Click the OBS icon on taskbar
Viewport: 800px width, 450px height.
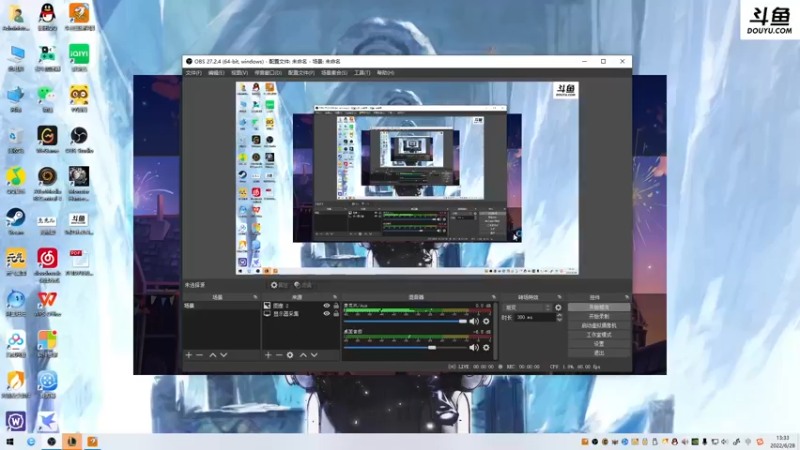[51, 442]
